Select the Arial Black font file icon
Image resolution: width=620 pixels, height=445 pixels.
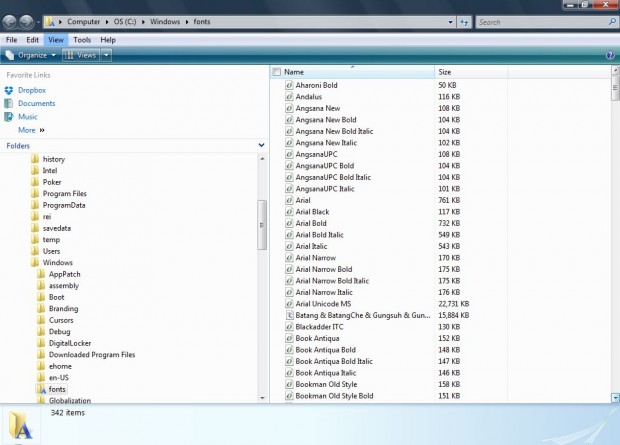point(289,212)
